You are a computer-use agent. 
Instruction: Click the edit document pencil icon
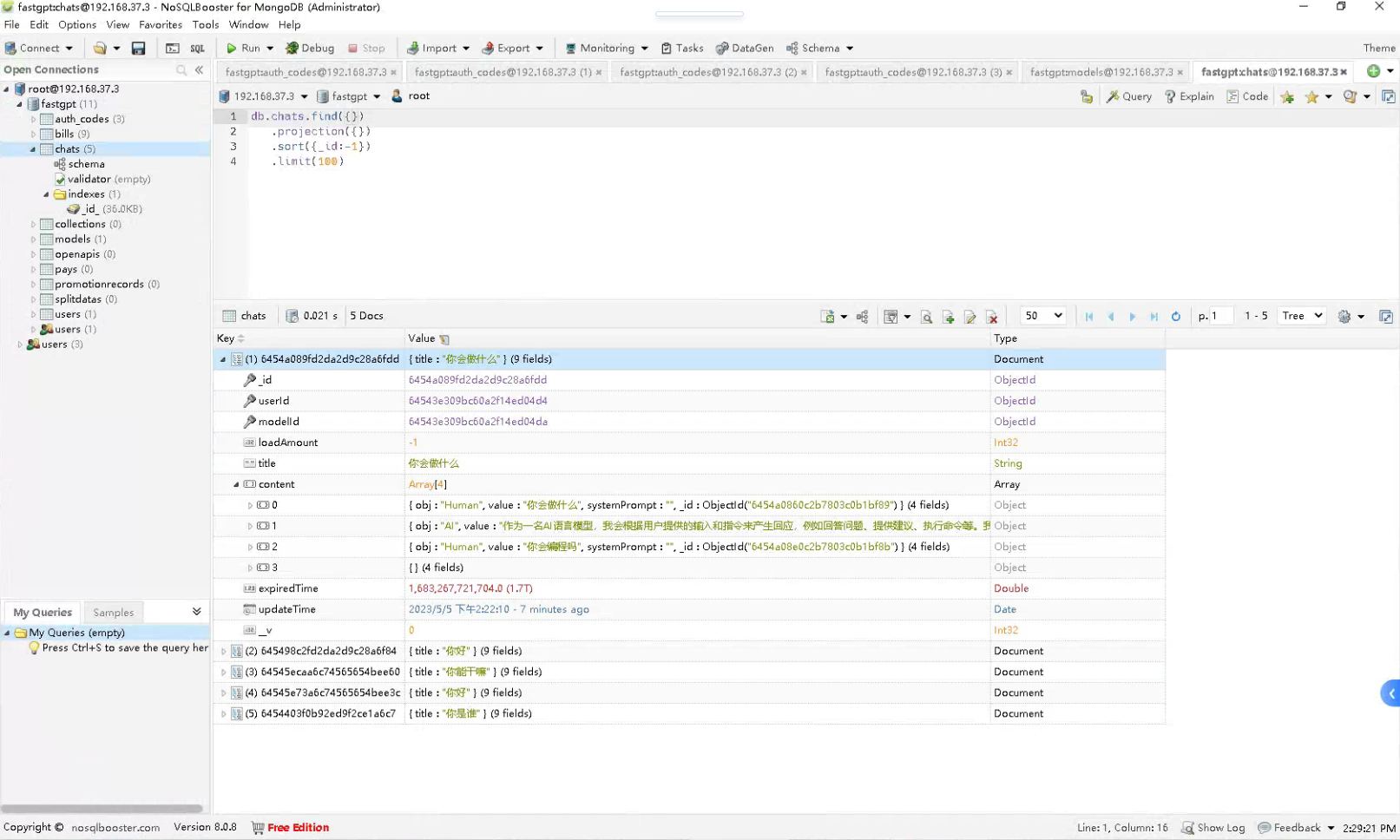click(x=969, y=317)
